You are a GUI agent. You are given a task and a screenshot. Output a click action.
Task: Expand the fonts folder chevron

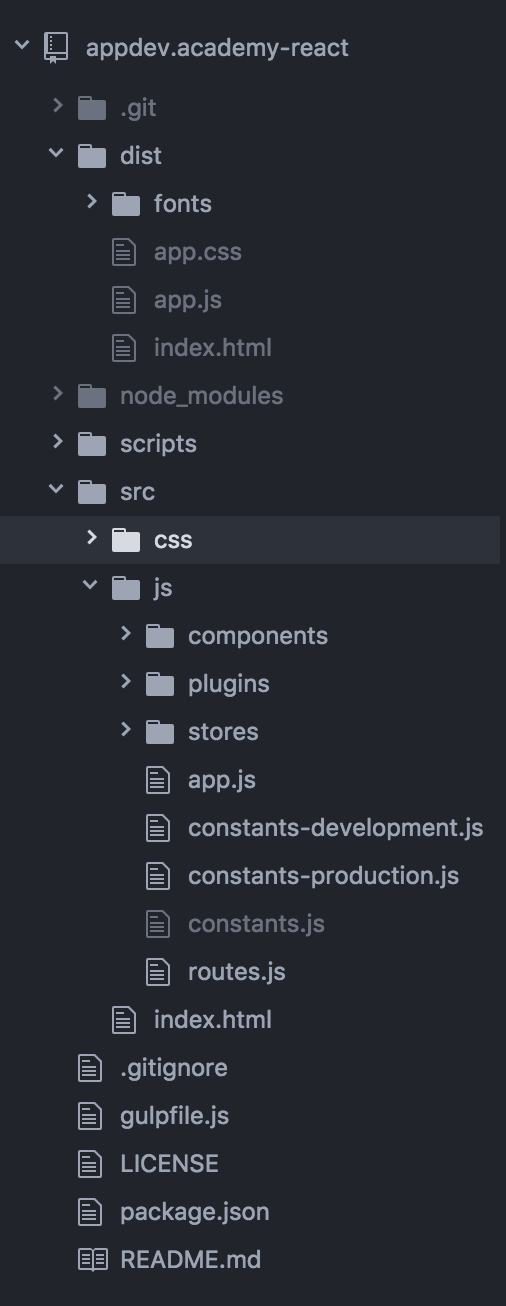point(92,202)
